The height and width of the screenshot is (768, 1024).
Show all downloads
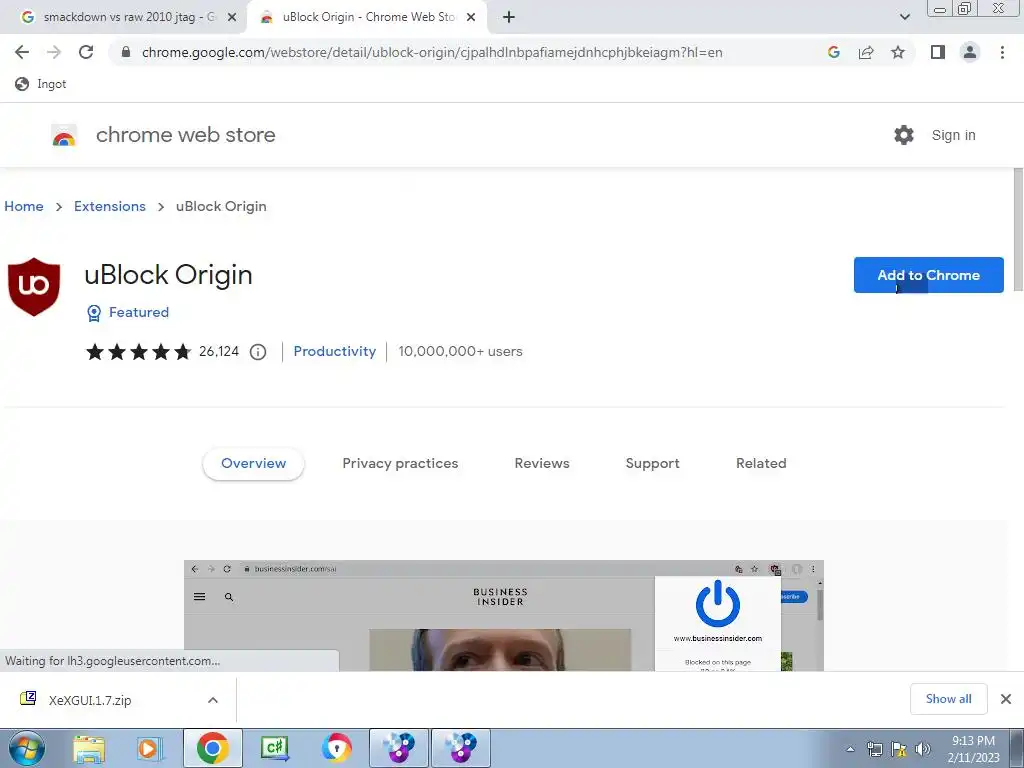pos(948,699)
